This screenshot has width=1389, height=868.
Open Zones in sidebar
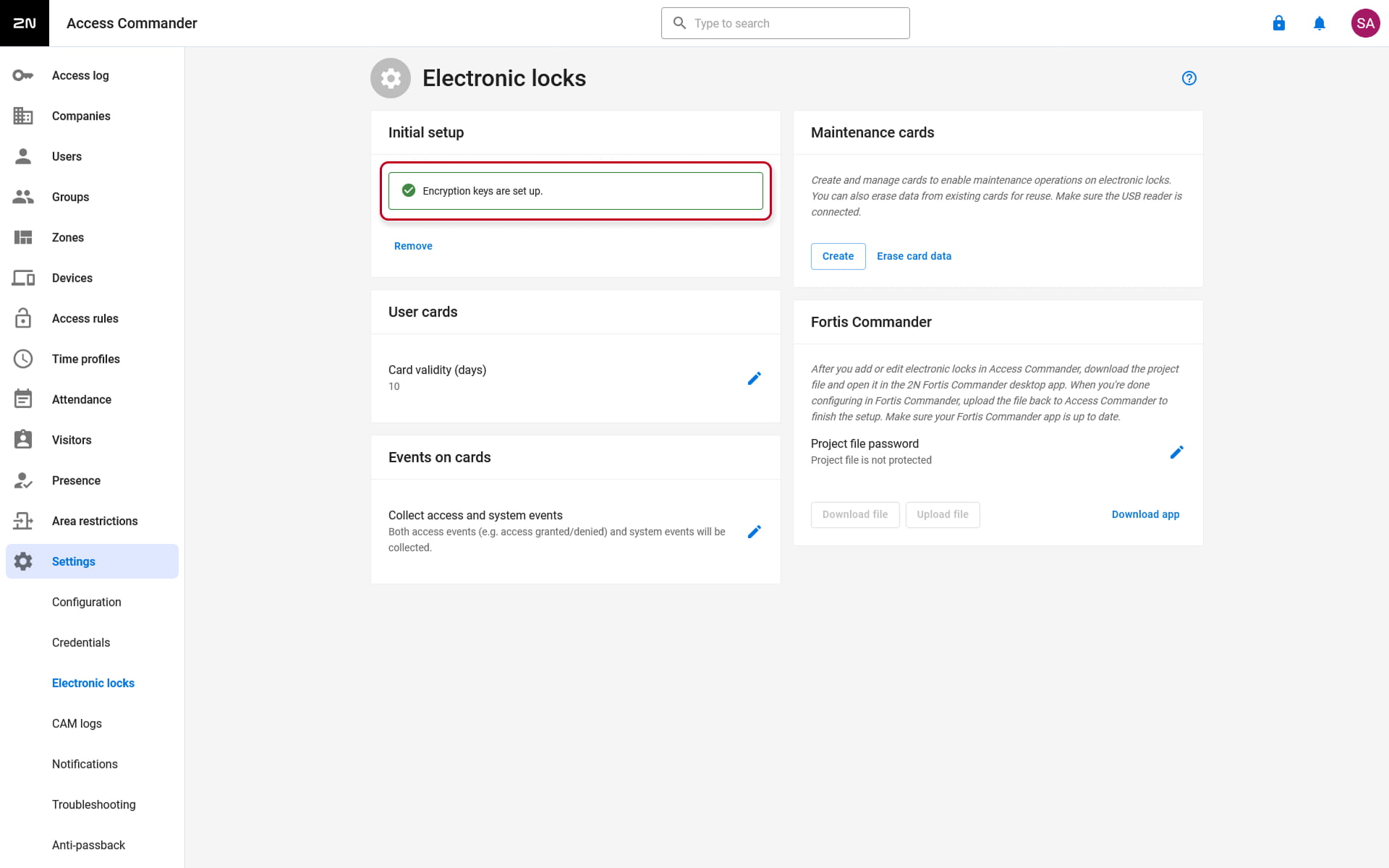[92, 237]
